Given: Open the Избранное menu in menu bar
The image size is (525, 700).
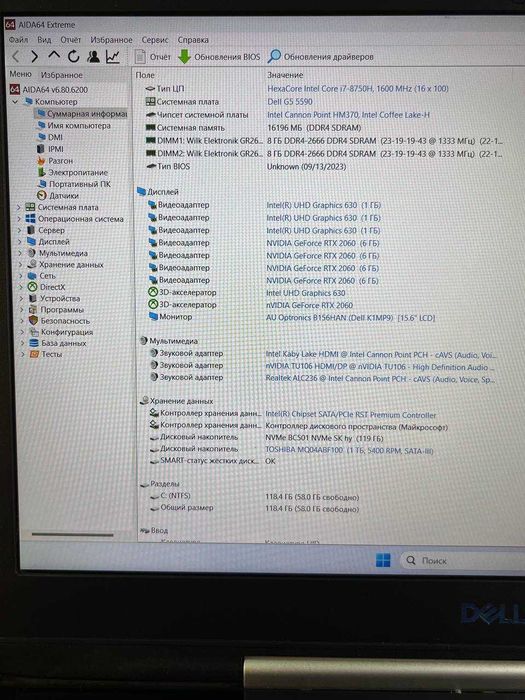Looking at the screenshot, I should [x=111, y=40].
